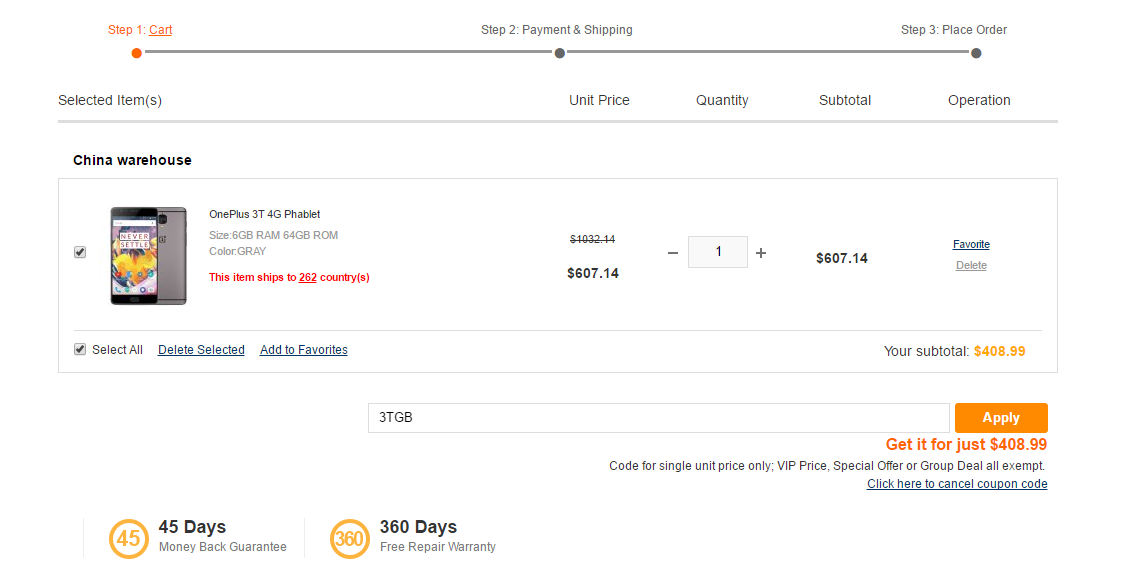The height and width of the screenshot is (571, 1143).
Task: Click Color:GRAY text
Action: click(x=238, y=252)
